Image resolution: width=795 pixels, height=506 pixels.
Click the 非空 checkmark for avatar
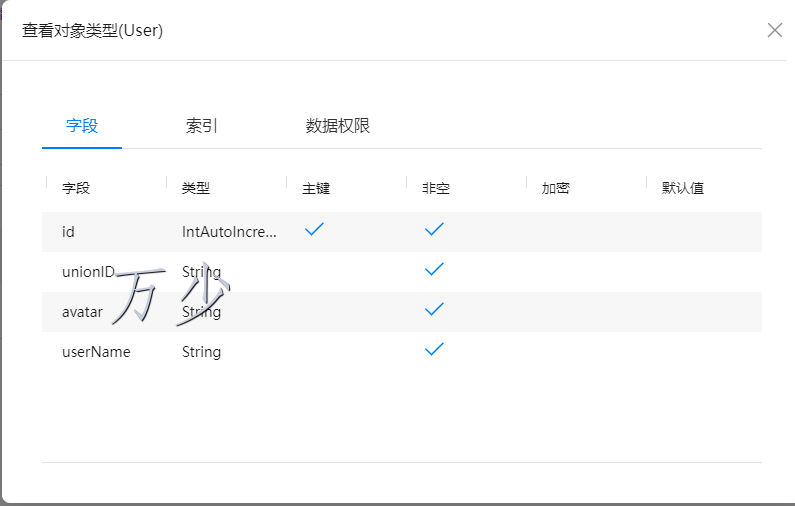click(435, 310)
